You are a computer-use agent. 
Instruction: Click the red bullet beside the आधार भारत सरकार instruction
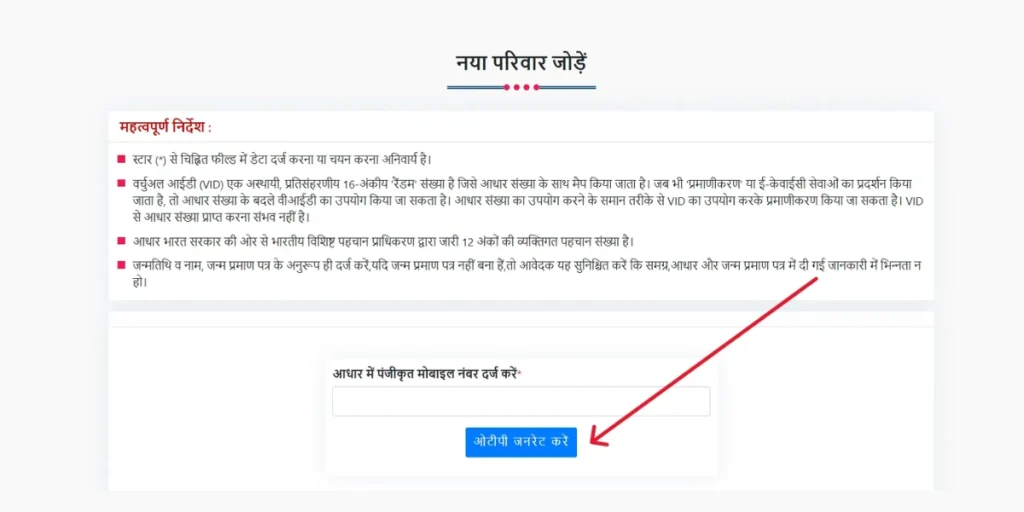click(121, 241)
